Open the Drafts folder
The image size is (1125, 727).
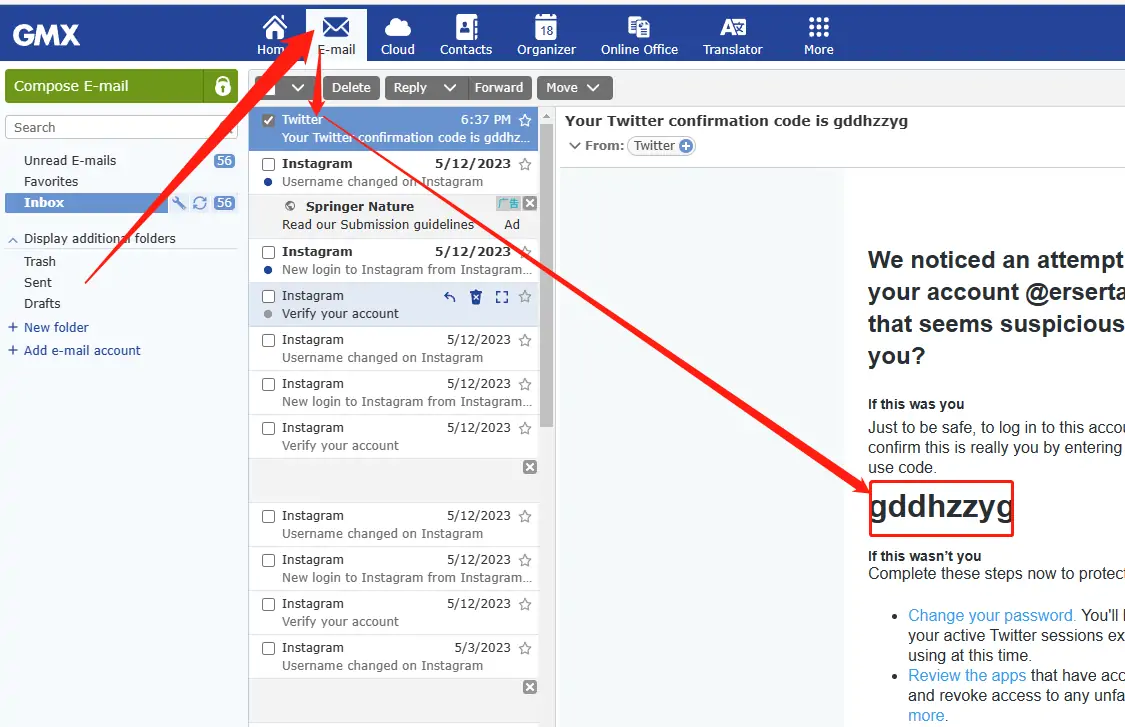(42, 304)
